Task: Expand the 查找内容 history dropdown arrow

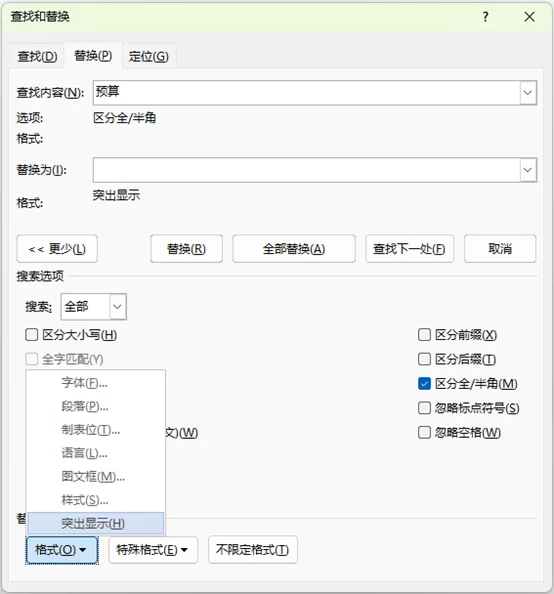Action: (528, 93)
